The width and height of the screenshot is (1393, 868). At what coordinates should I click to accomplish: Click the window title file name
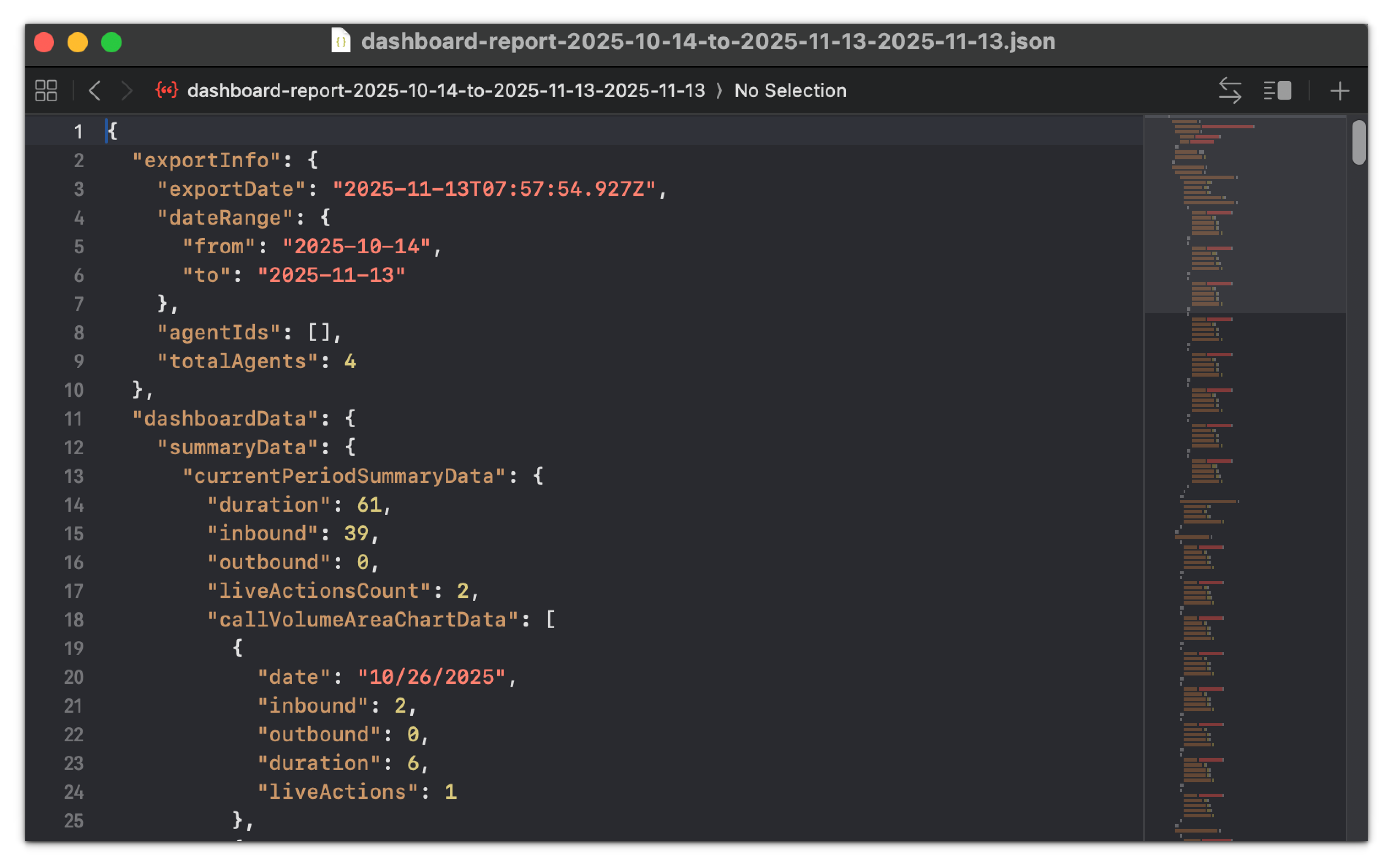click(x=708, y=41)
